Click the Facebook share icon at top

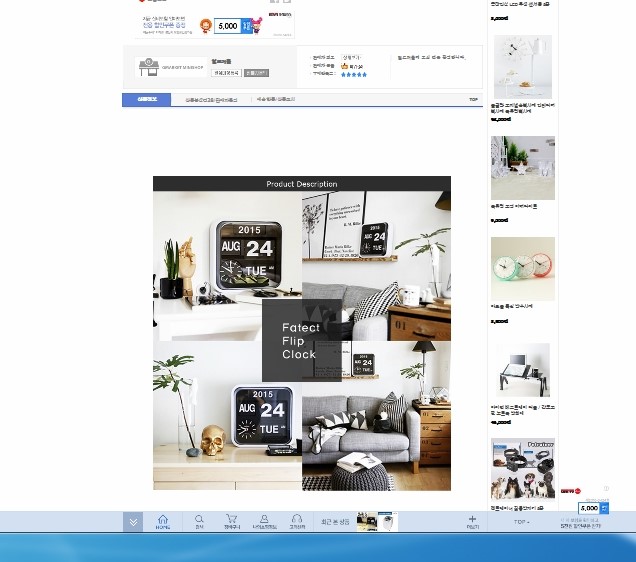[x=275, y=1]
